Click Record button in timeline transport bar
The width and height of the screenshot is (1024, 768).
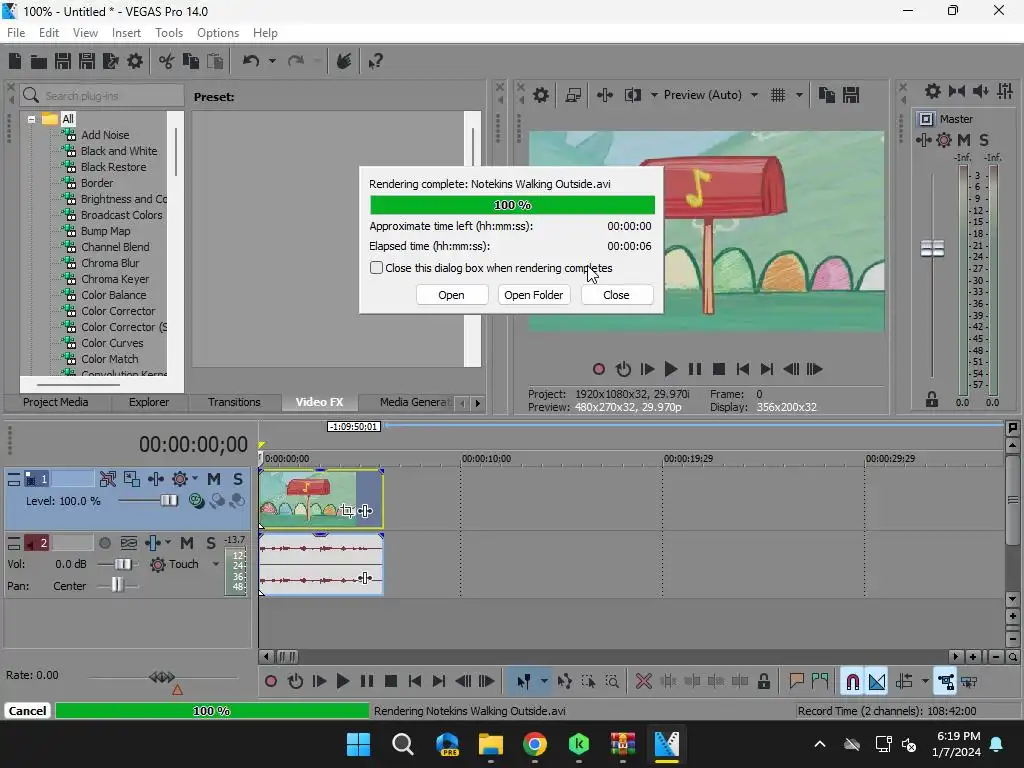click(271, 681)
